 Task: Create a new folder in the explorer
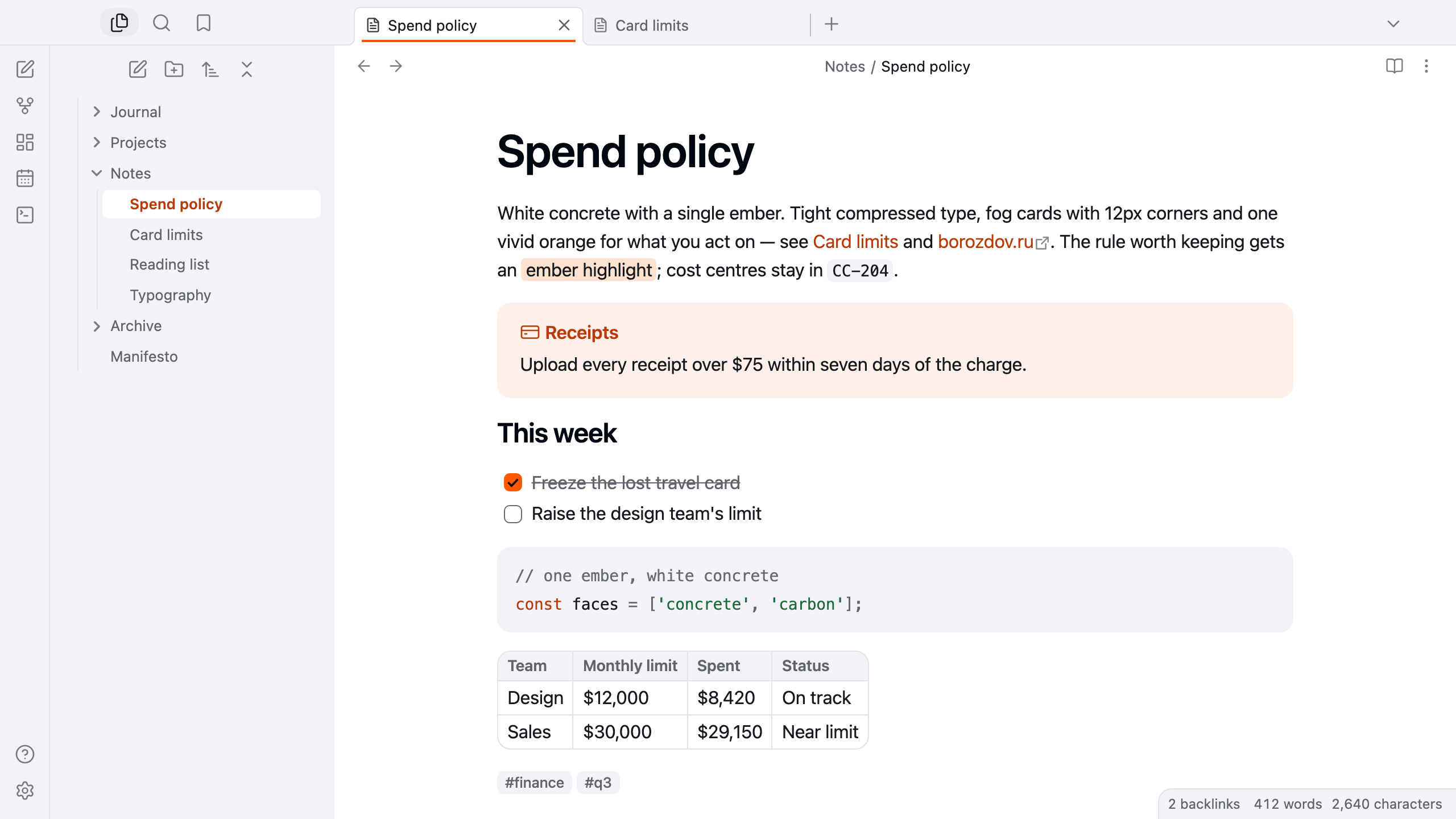coord(174,69)
